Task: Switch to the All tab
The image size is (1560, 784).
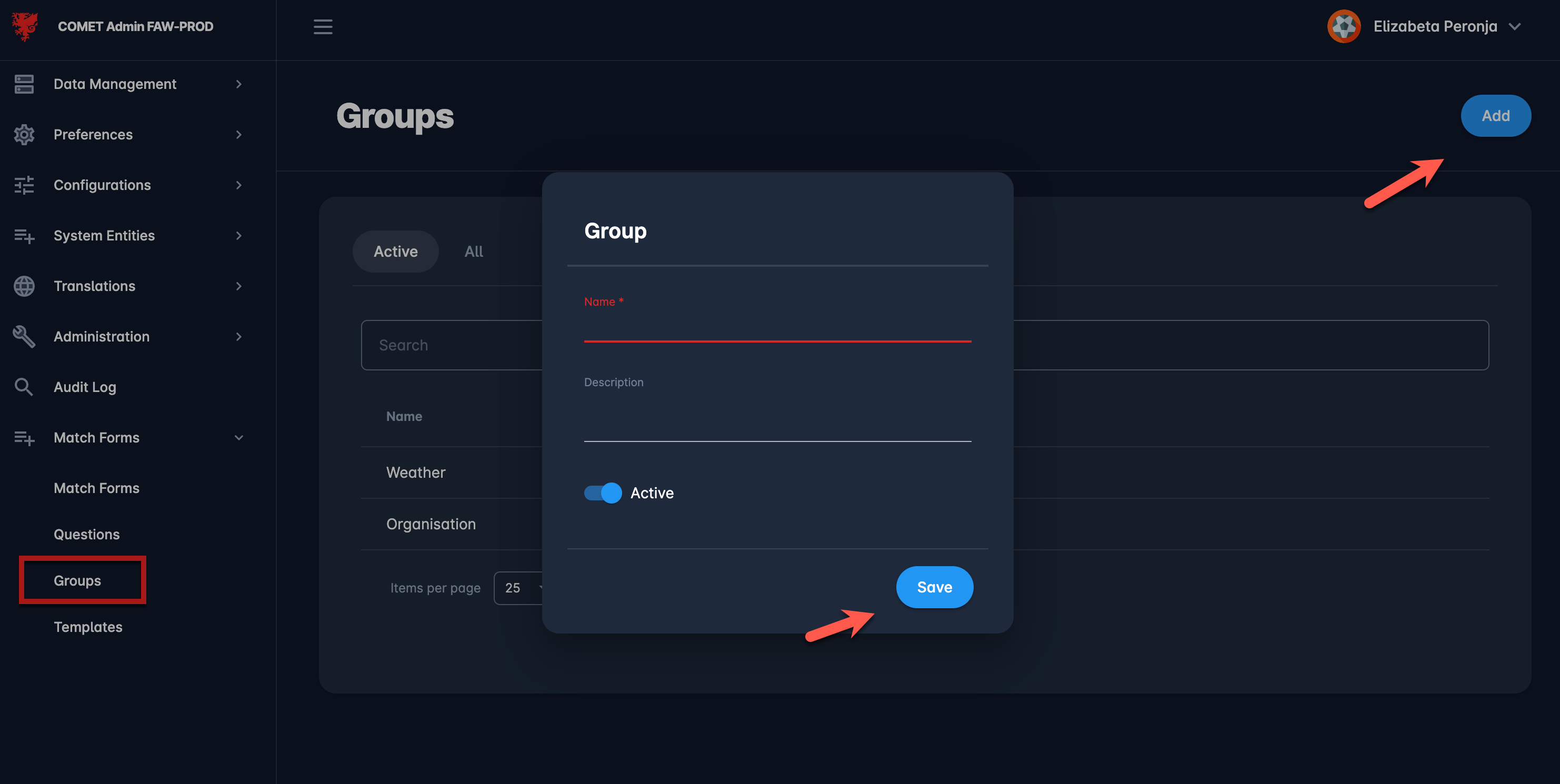Action: (x=474, y=252)
